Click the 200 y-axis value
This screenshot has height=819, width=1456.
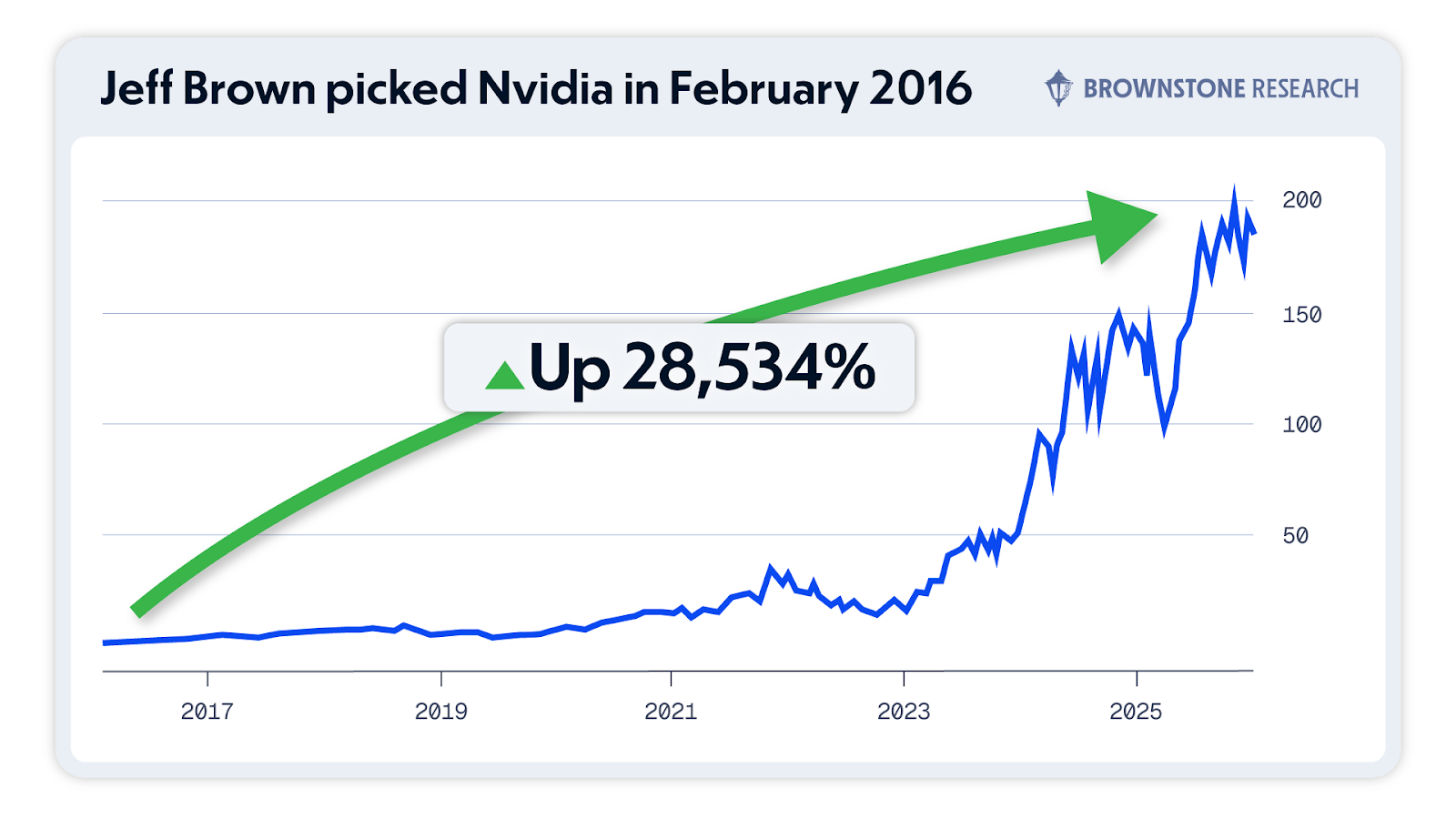click(x=1301, y=200)
